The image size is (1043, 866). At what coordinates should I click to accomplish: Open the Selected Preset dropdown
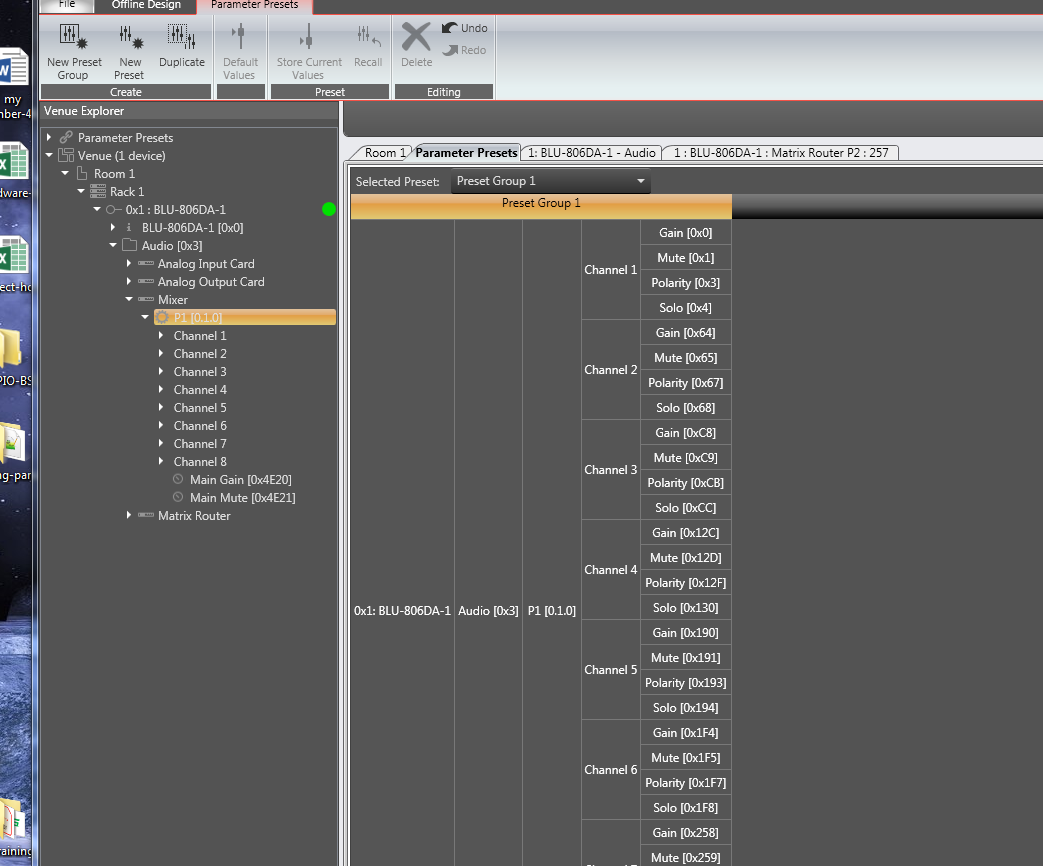click(x=550, y=181)
